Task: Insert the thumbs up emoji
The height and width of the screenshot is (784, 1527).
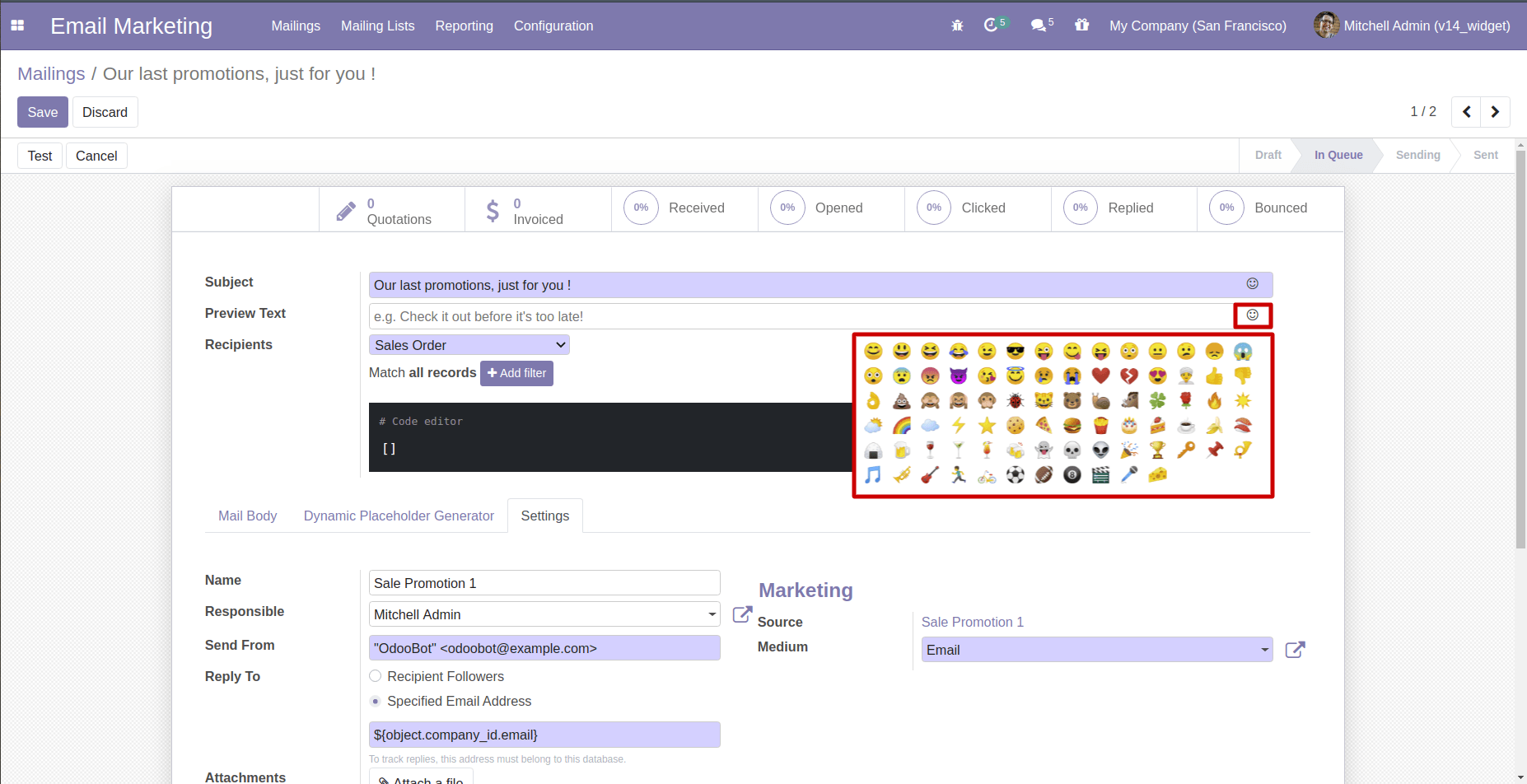Action: (x=1215, y=376)
